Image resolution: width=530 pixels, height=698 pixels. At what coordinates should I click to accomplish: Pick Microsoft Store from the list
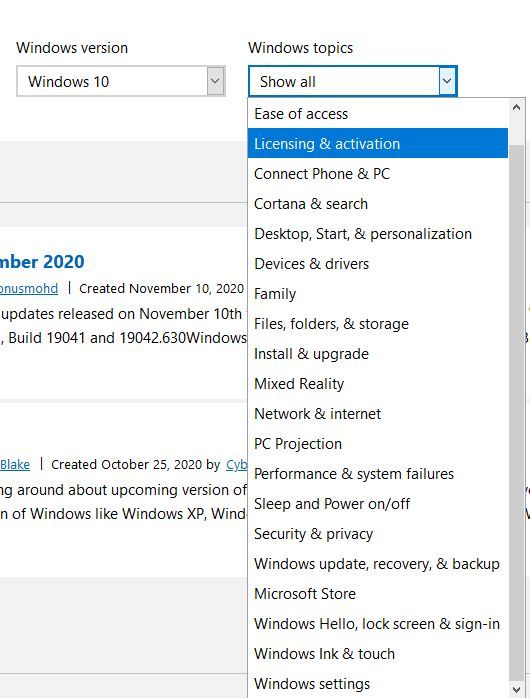tap(378, 594)
